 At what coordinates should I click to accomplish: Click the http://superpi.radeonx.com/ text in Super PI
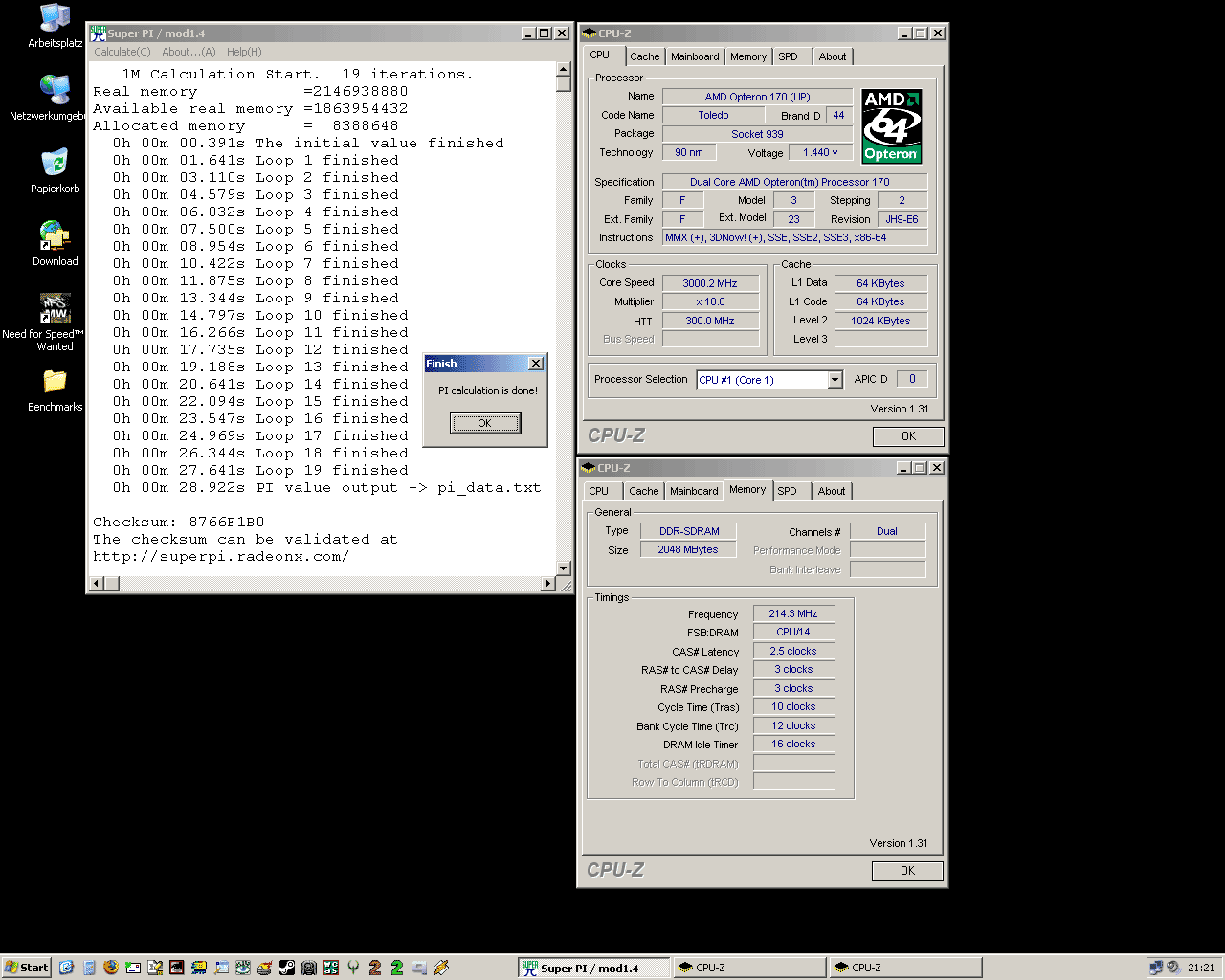coord(221,556)
